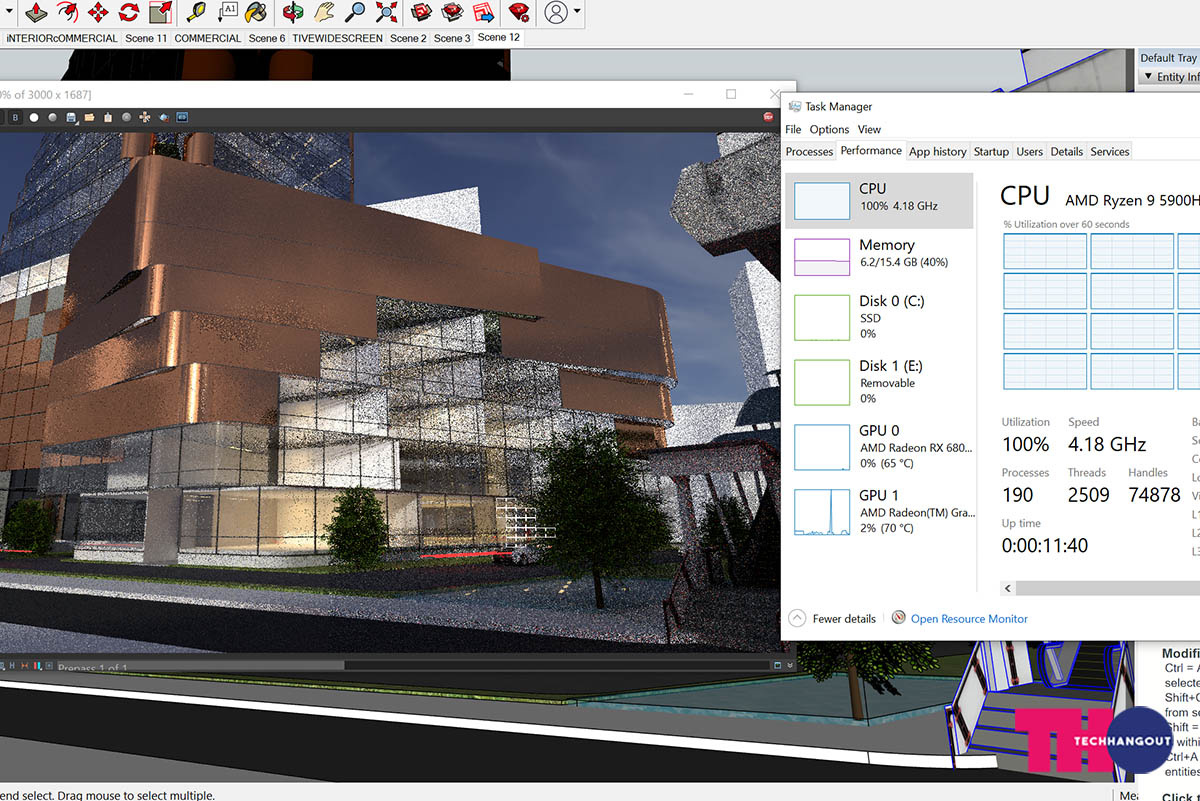Screen dimensions: 1200x801
Task: Switch to the COMMERCIAL scene tab
Action: [x=208, y=38]
